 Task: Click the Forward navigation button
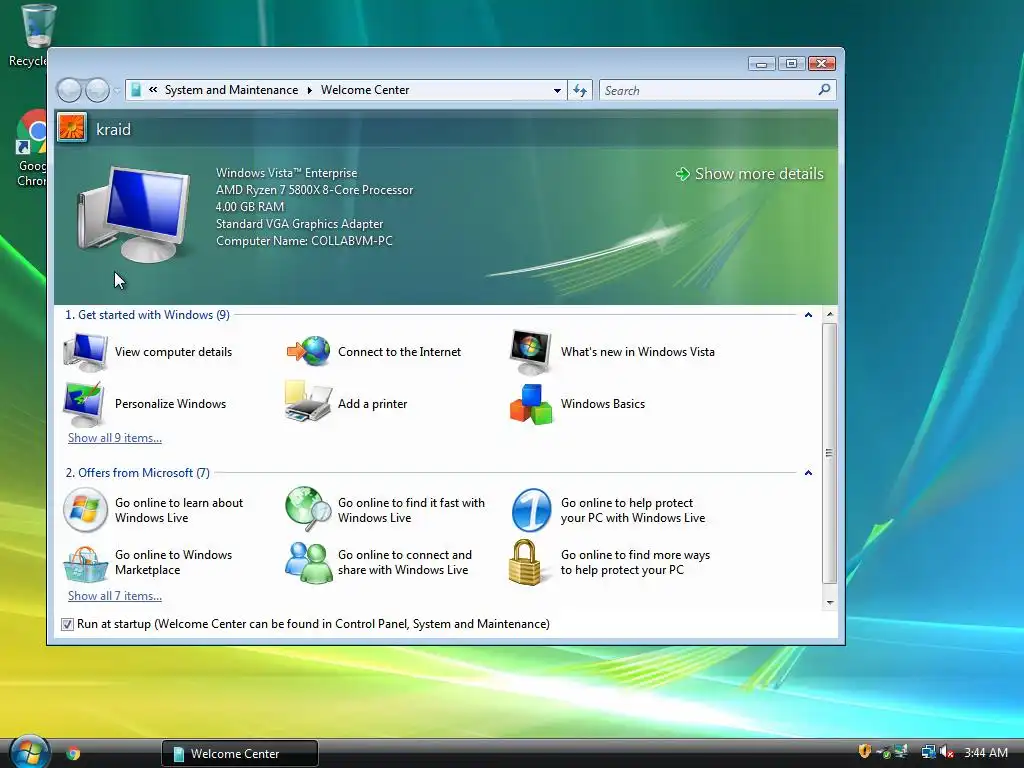(x=97, y=90)
